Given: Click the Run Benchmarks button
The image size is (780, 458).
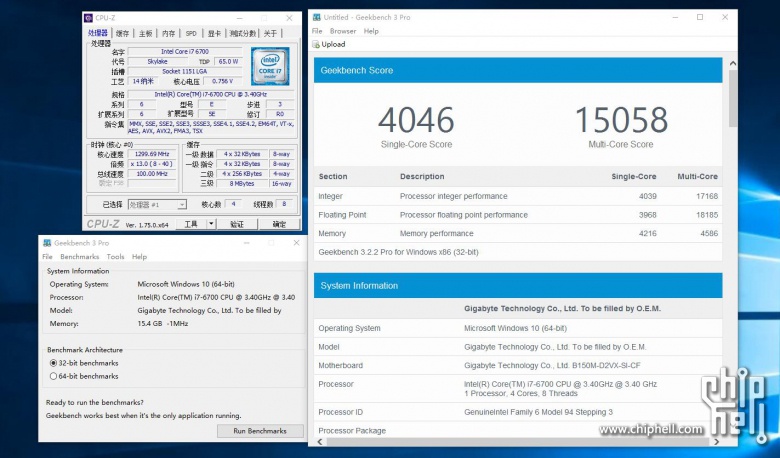Looking at the screenshot, I should (260, 431).
